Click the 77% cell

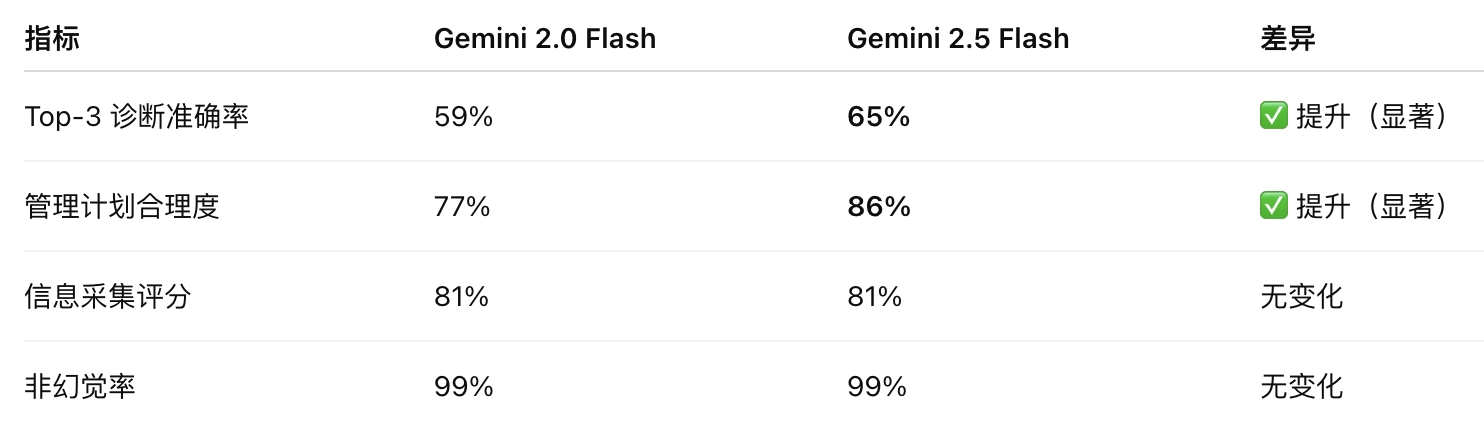click(x=462, y=207)
